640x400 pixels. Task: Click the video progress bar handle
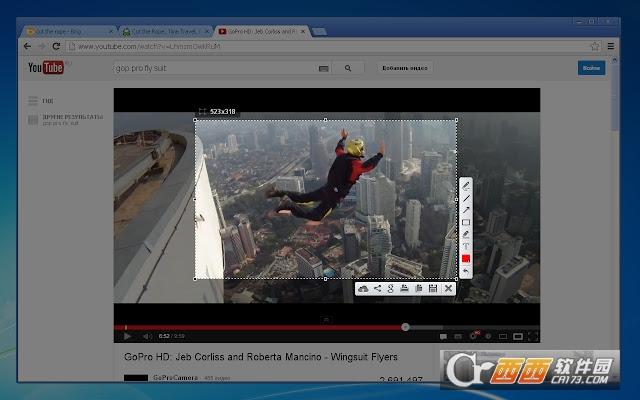pos(405,327)
